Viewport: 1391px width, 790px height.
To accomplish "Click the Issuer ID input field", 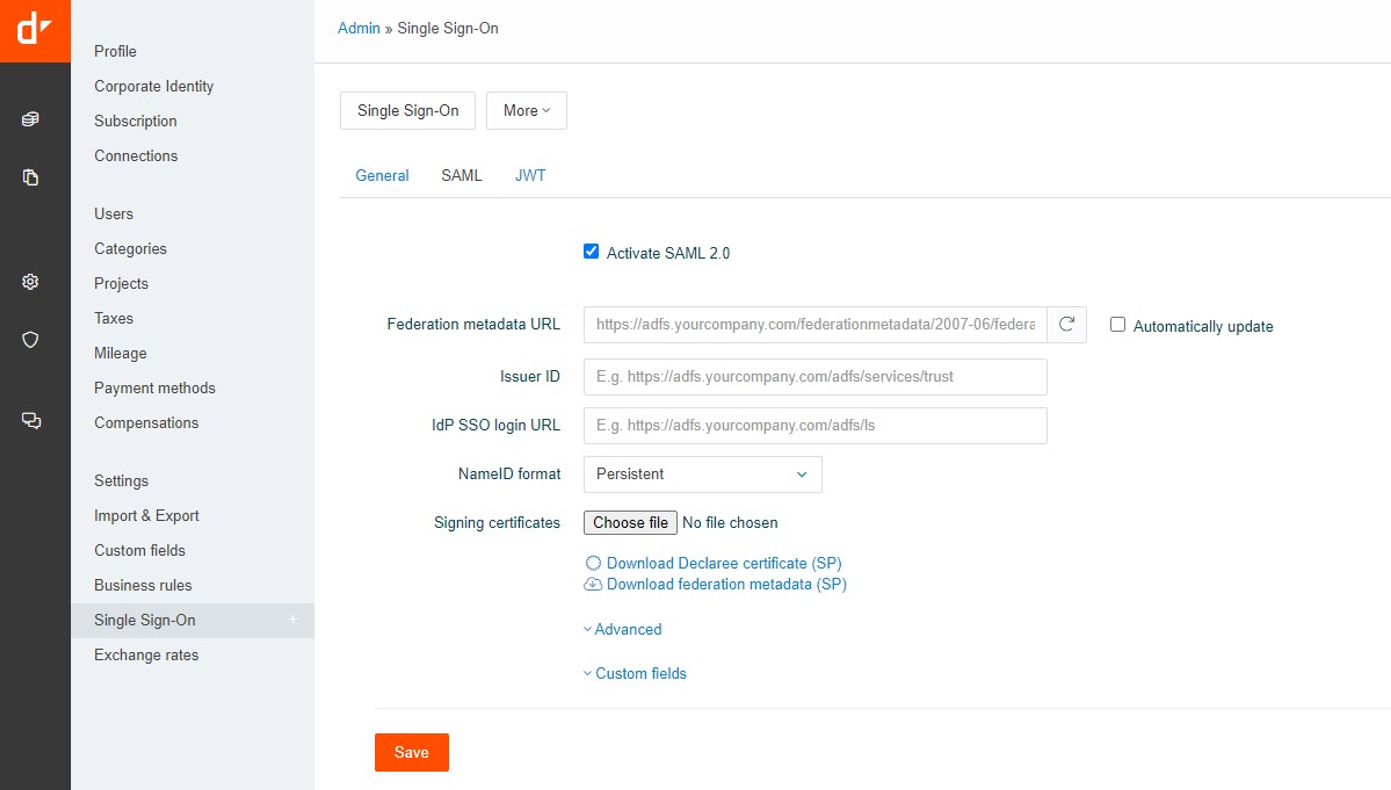I will 815,377.
